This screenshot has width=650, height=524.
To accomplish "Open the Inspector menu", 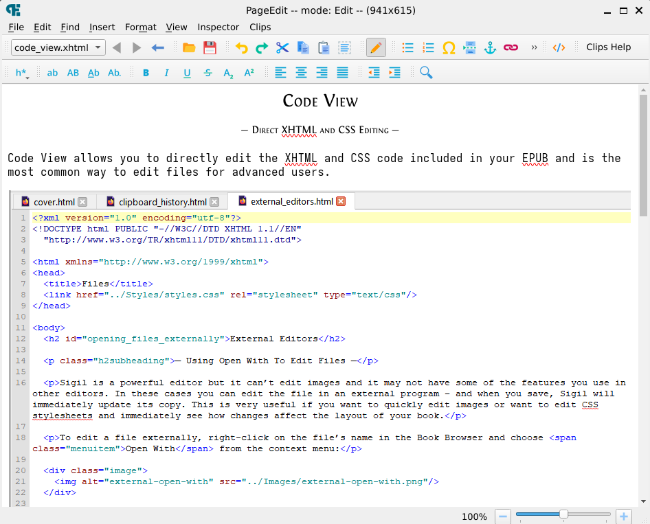I will coord(217,27).
